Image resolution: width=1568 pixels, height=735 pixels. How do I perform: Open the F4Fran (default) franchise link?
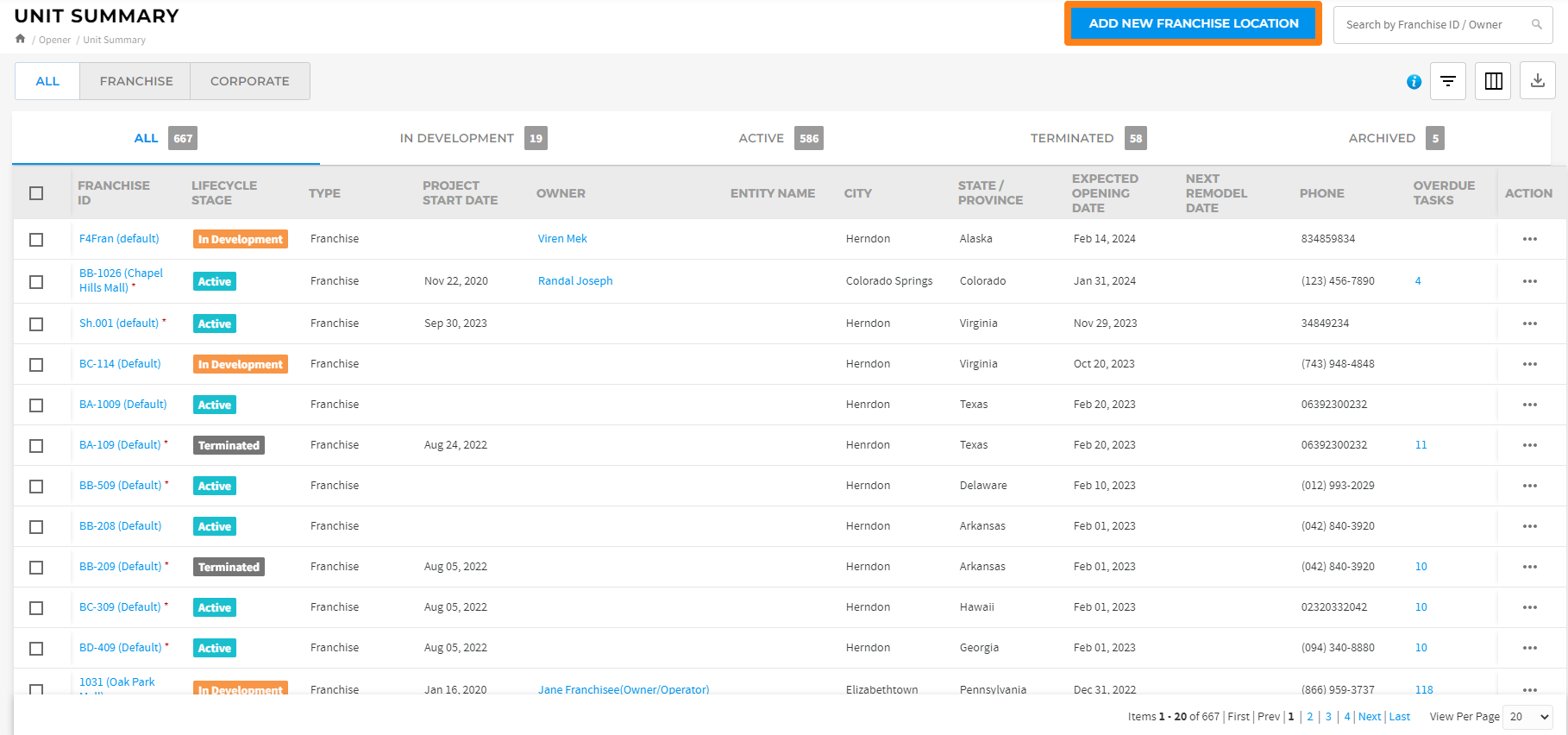[119, 239]
